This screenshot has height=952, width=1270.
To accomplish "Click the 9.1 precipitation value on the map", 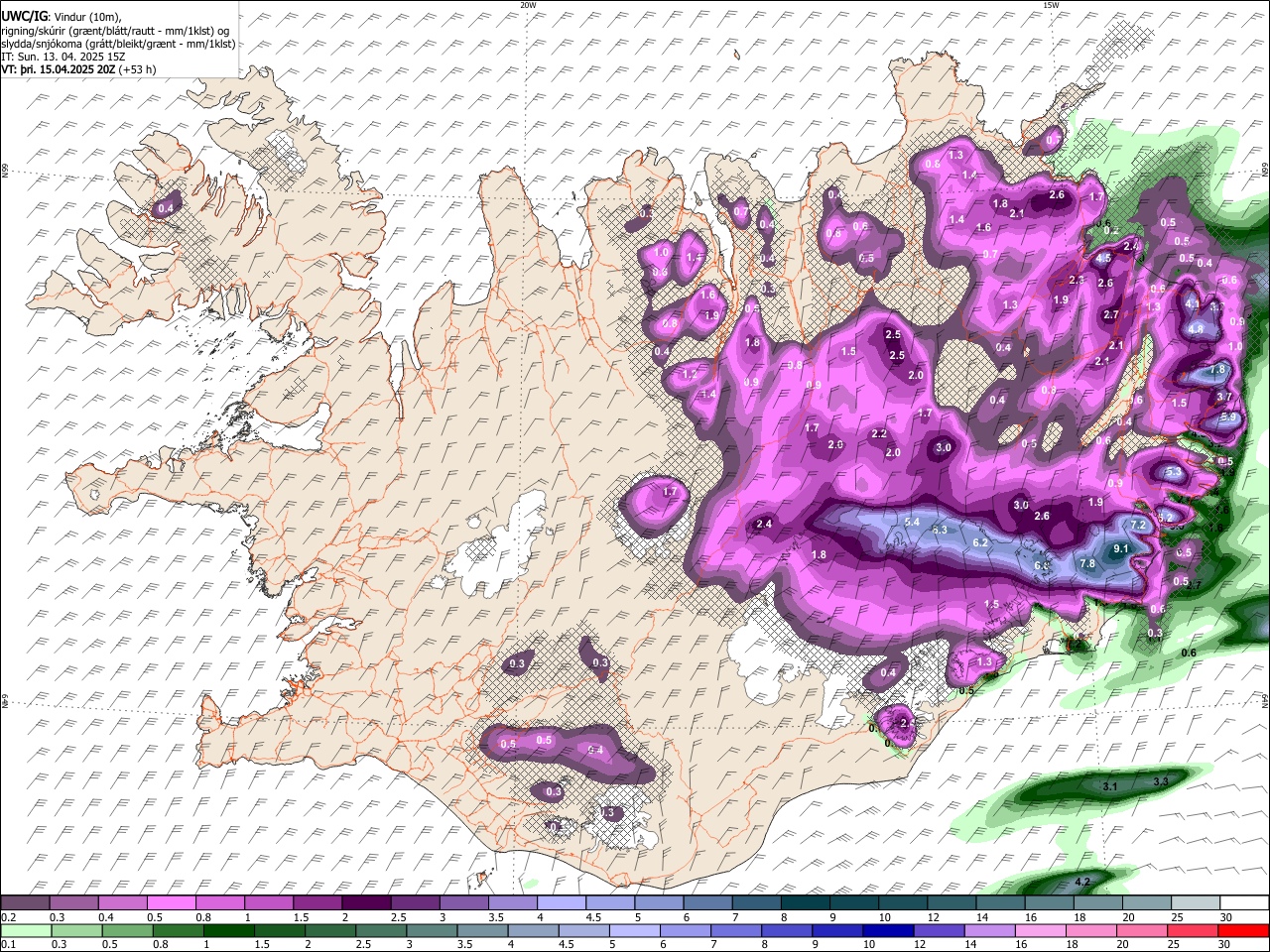I will [1122, 548].
